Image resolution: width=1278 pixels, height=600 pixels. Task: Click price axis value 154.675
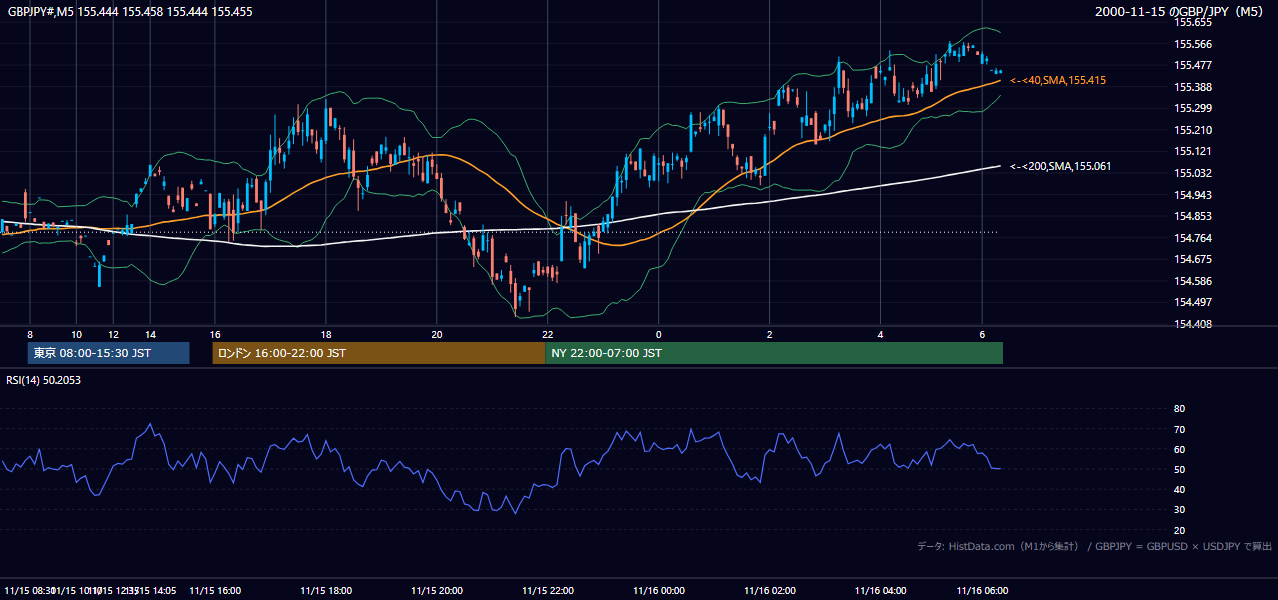pyautogui.click(x=1192, y=259)
